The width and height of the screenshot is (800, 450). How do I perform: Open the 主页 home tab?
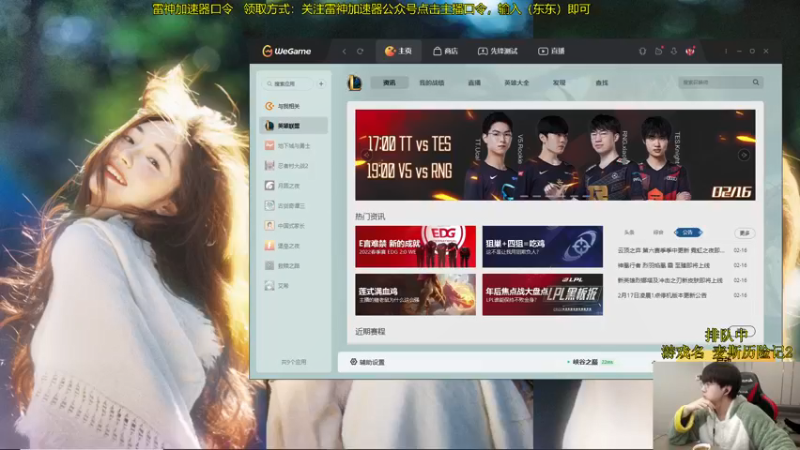[x=398, y=51]
